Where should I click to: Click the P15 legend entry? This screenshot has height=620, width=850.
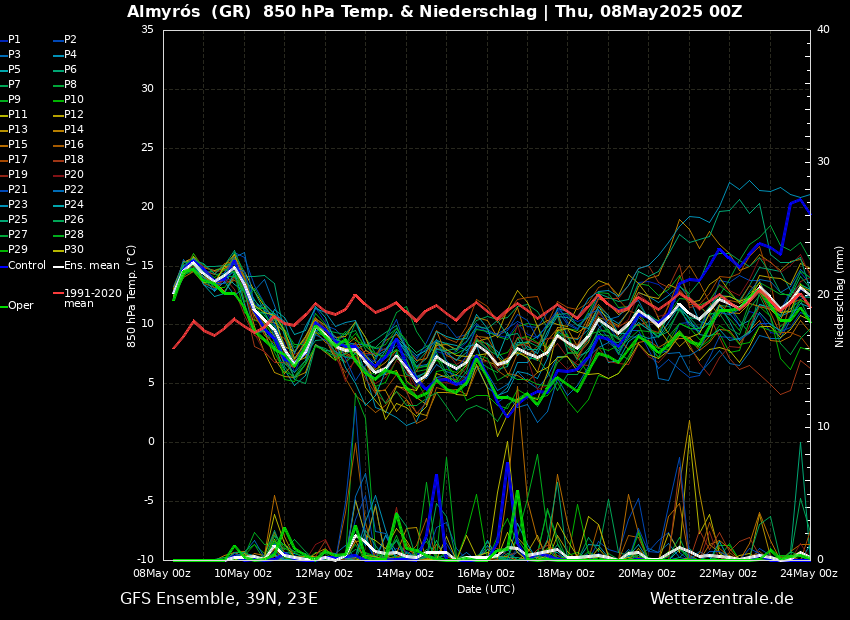click(18, 145)
